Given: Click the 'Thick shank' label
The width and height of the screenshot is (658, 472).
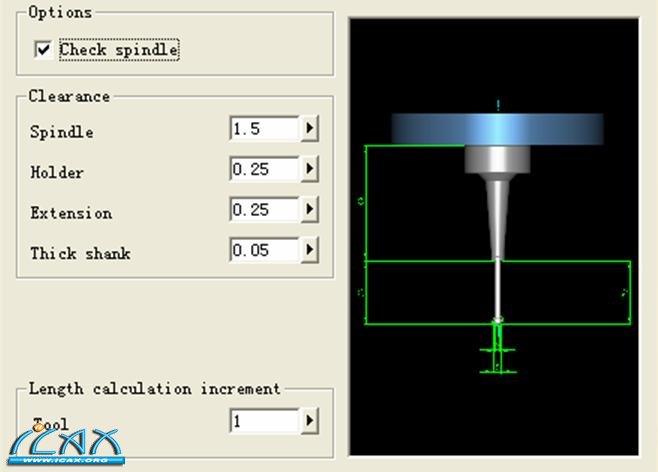Looking at the screenshot, I should pyautogui.click(x=81, y=253).
